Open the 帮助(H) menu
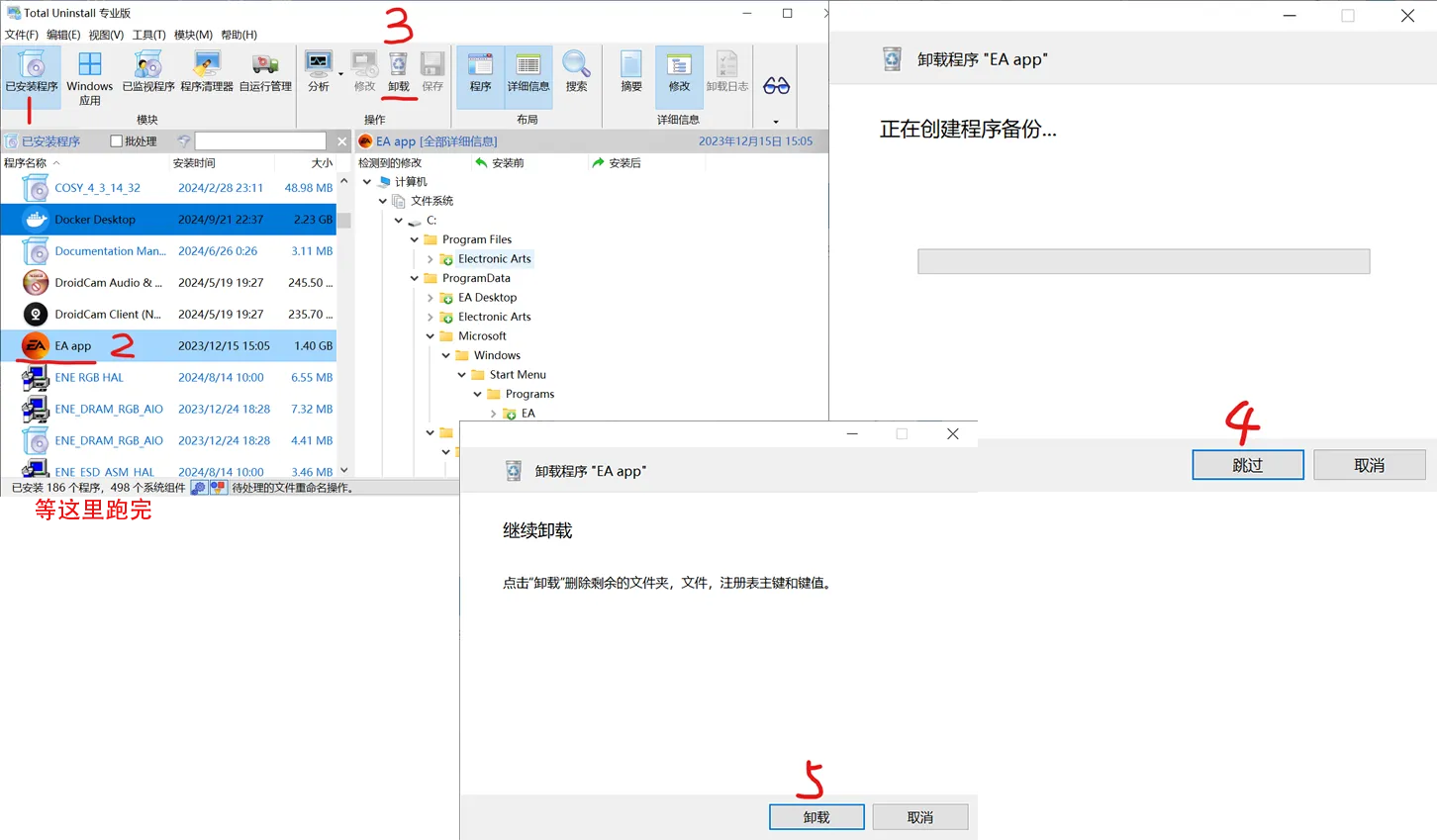The width and height of the screenshot is (1437, 840). (239, 35)
